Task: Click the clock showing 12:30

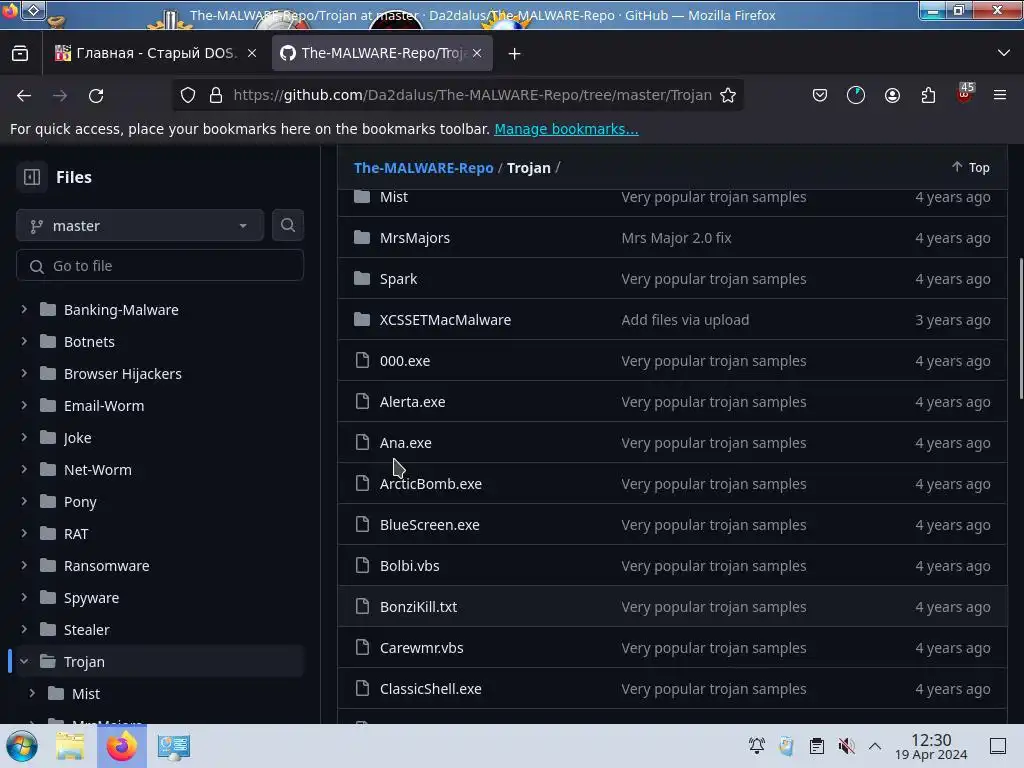Action: [x=931, y=746]
